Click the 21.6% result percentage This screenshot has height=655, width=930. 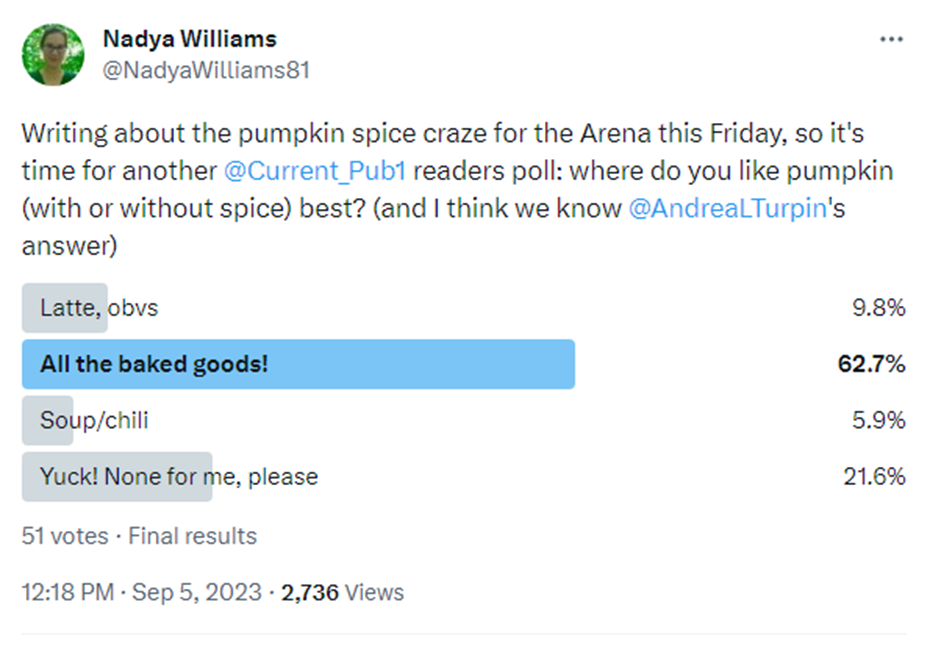(874, 477)
